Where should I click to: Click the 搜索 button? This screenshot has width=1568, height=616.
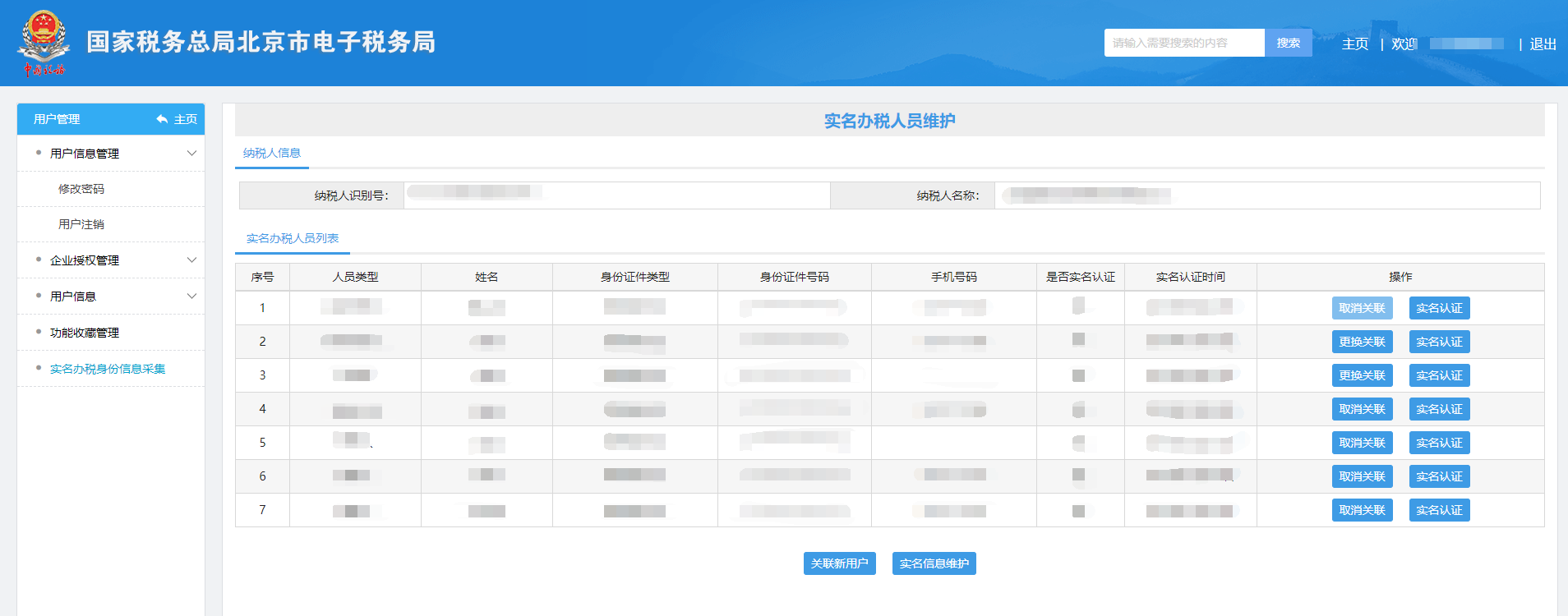1289,43
